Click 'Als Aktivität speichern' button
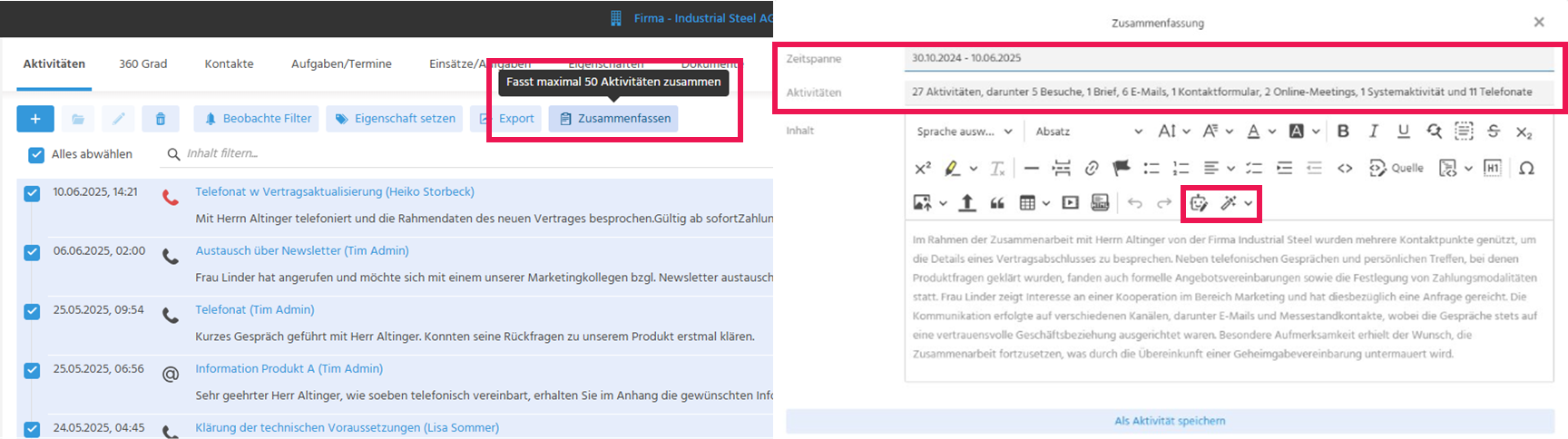The height and width of the screenshot is (439, 1568). (1170, 421)
